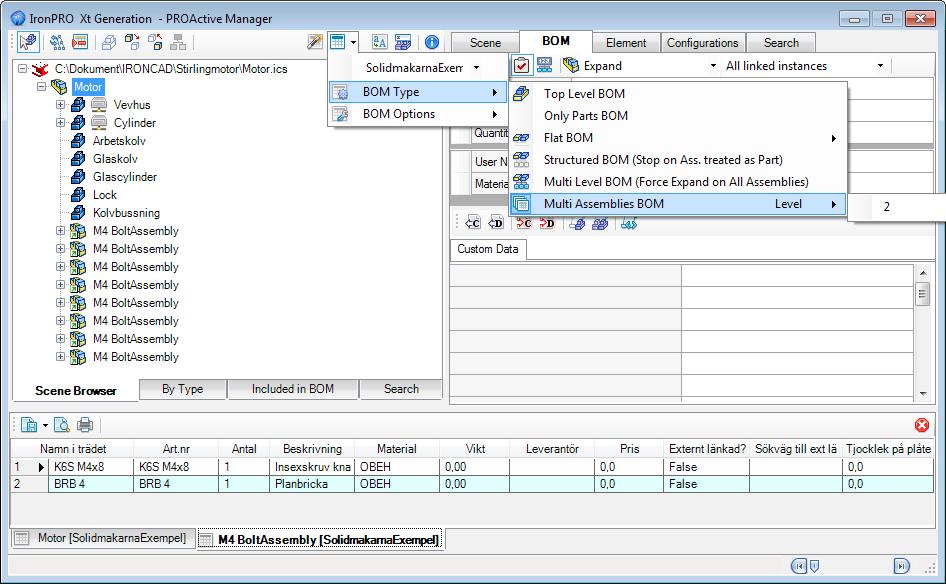This screenshot has height=584, width=946.
Task: Collapse the Motor assembly node
Action: click(x=42, y=87)
